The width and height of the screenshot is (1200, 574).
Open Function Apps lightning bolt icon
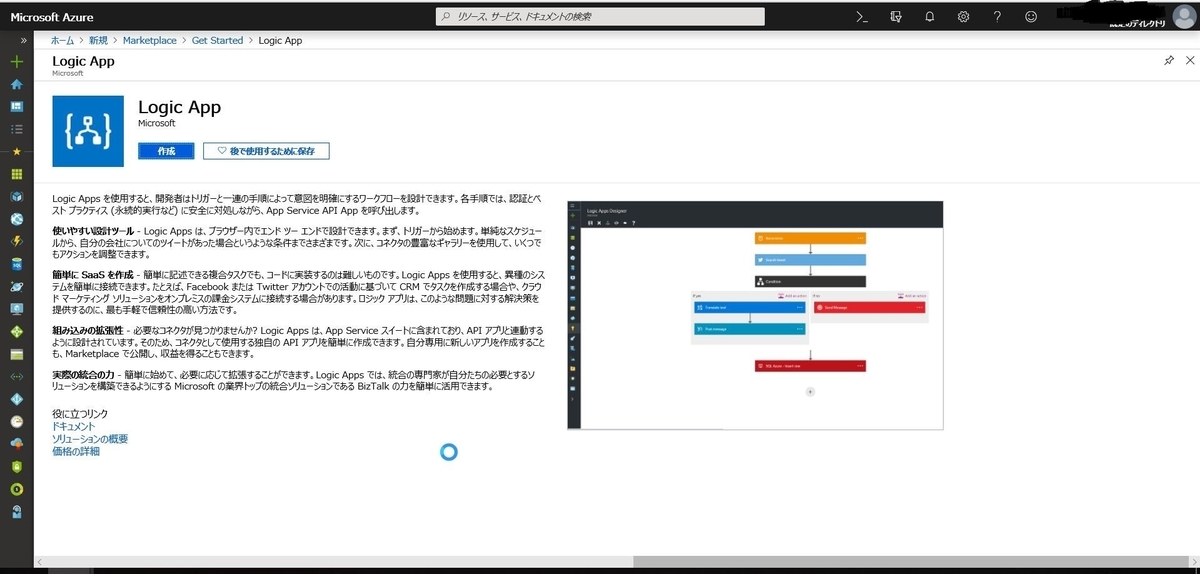click(x=16, y=241)
